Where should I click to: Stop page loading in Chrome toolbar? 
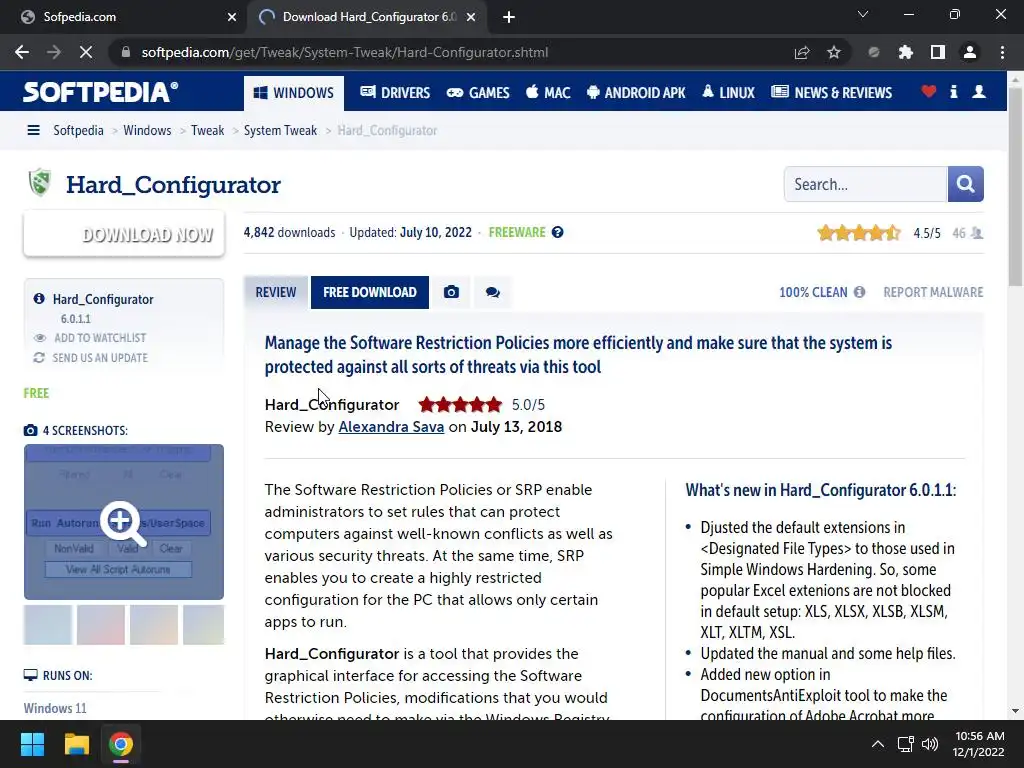pyautogui.click(x=86, y=52)
